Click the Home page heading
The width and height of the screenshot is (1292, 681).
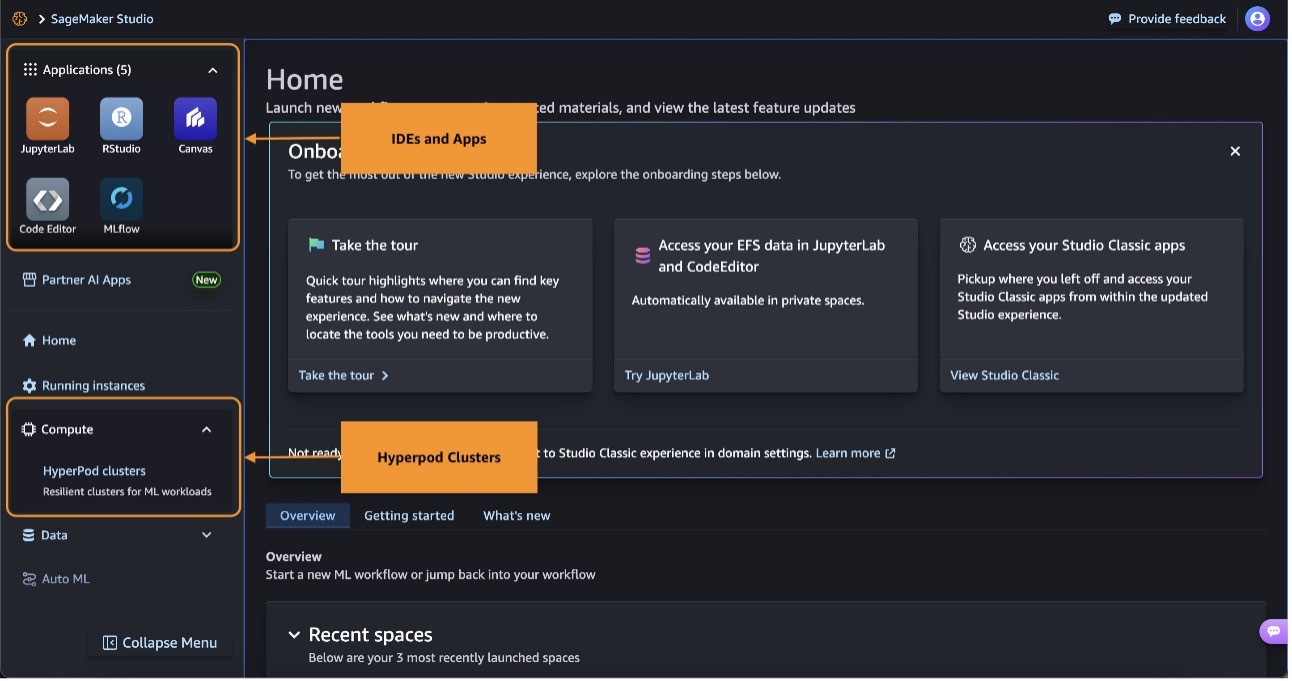point(304,80)
